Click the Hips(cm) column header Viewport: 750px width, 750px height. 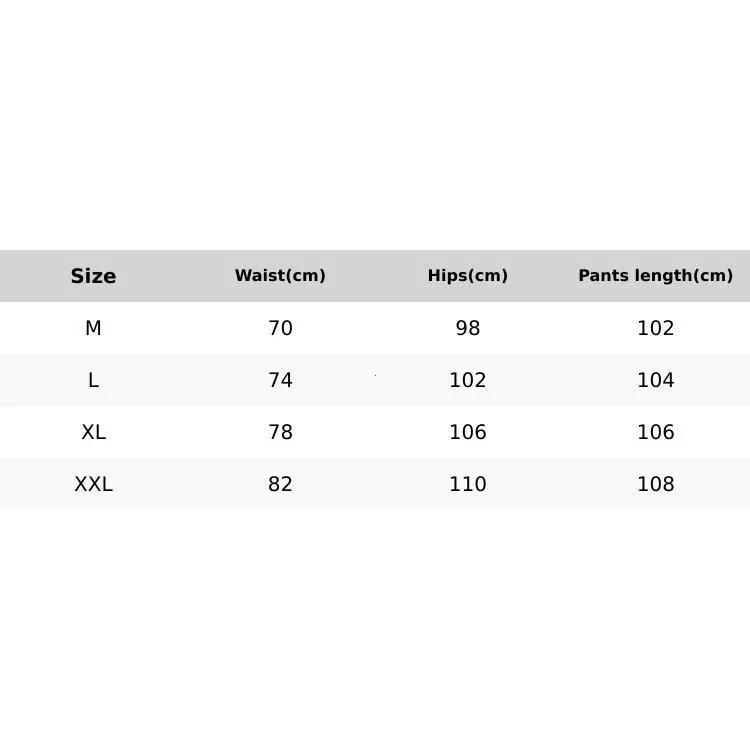tap(468, 276)
